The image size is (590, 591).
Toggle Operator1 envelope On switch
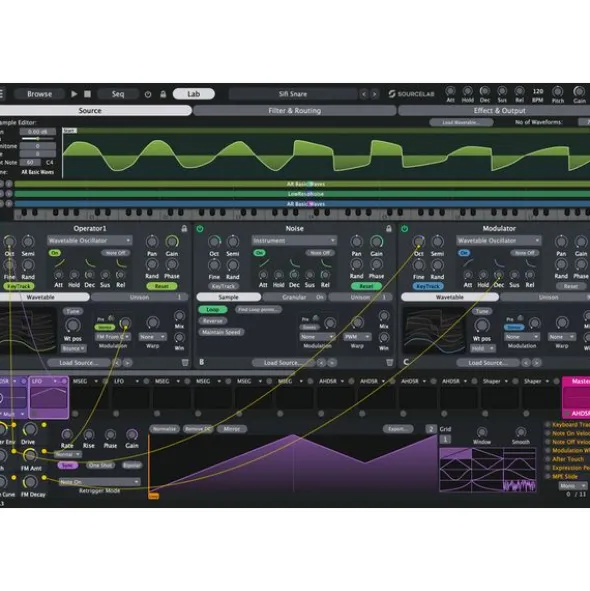[x=55, y=253]
